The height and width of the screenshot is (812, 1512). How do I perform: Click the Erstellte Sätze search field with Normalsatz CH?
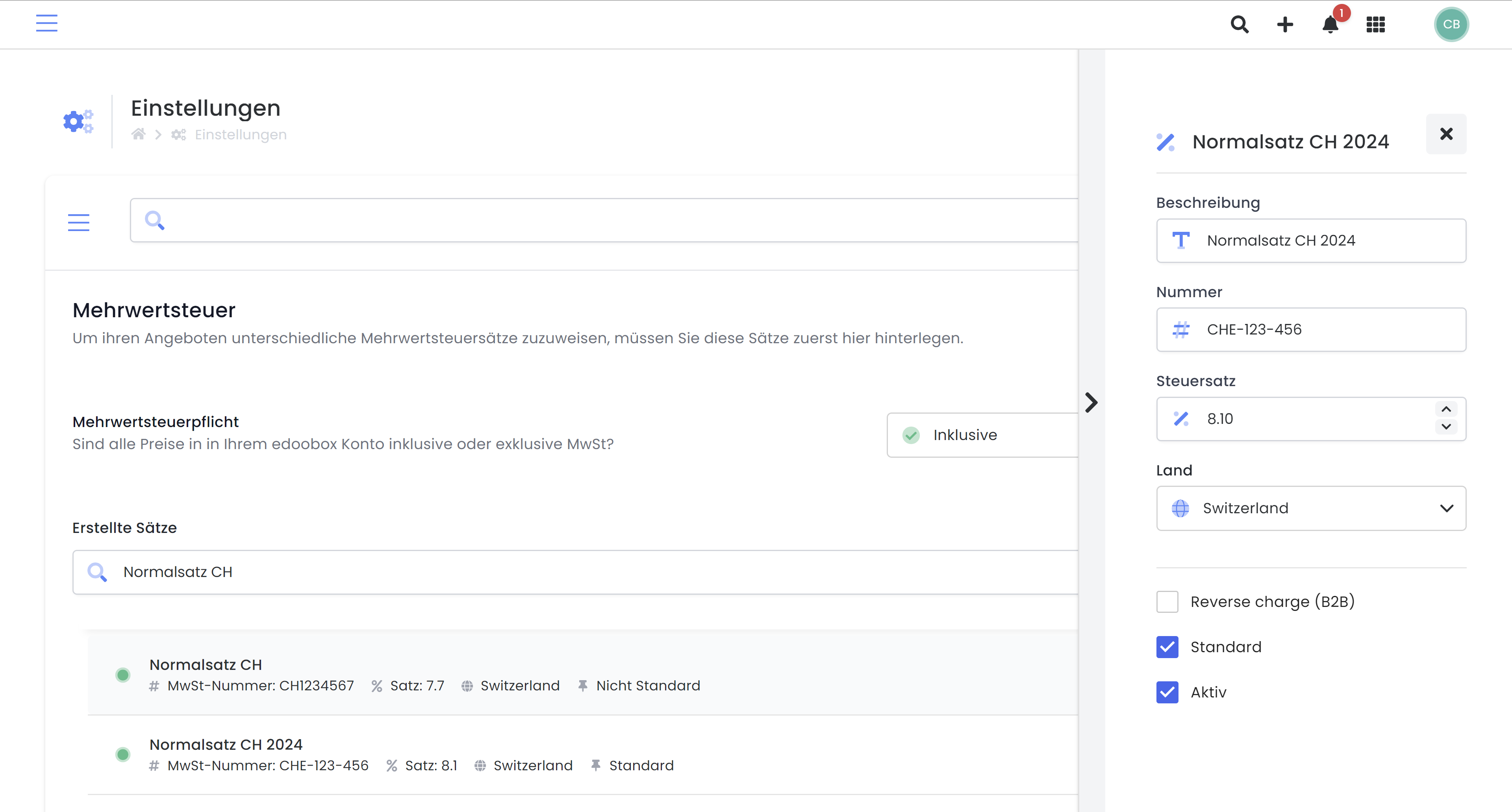pyautogui.click(x=575, y=572)
